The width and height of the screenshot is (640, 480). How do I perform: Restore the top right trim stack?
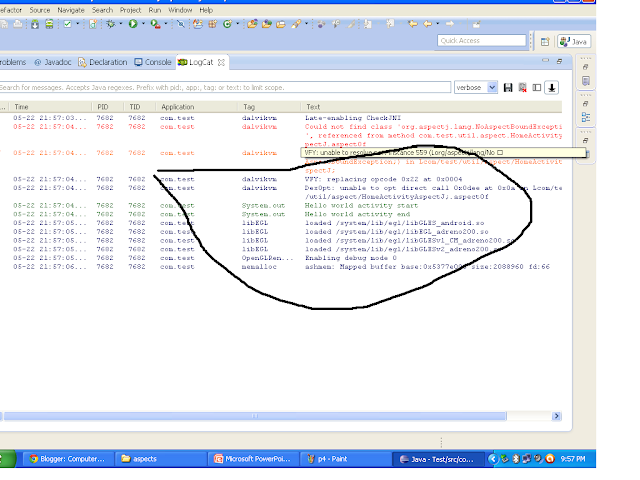[x=586, y=67]
